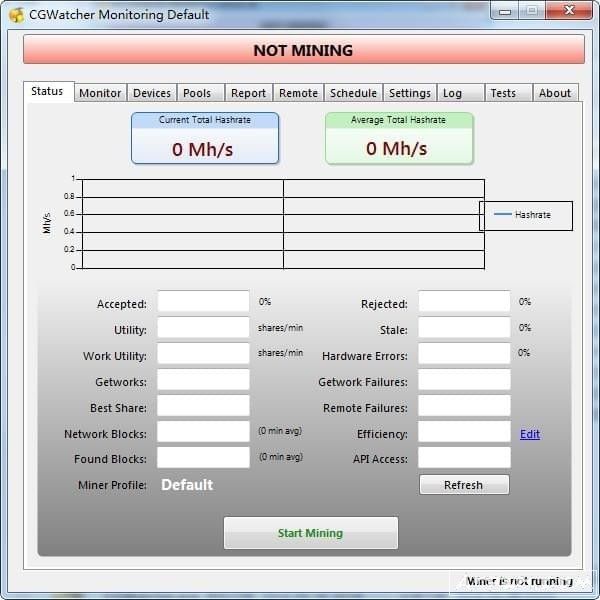Select the Hardware Errors field
The width and height of the screenshot is (600, 600).
pyautogui.click(x=464, y=354)
